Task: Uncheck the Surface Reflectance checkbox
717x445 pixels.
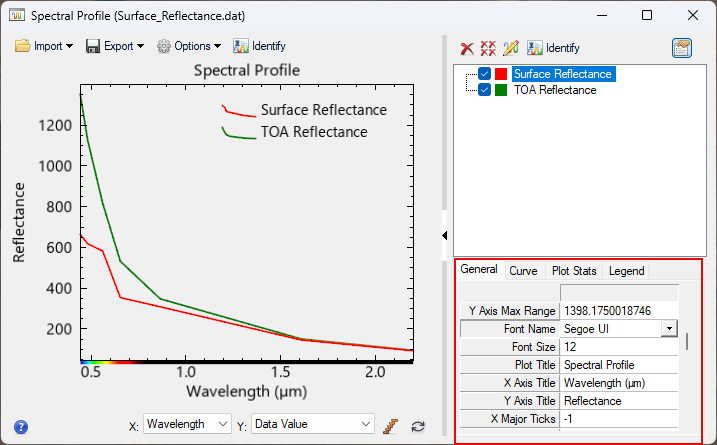Action: [484, 74]
